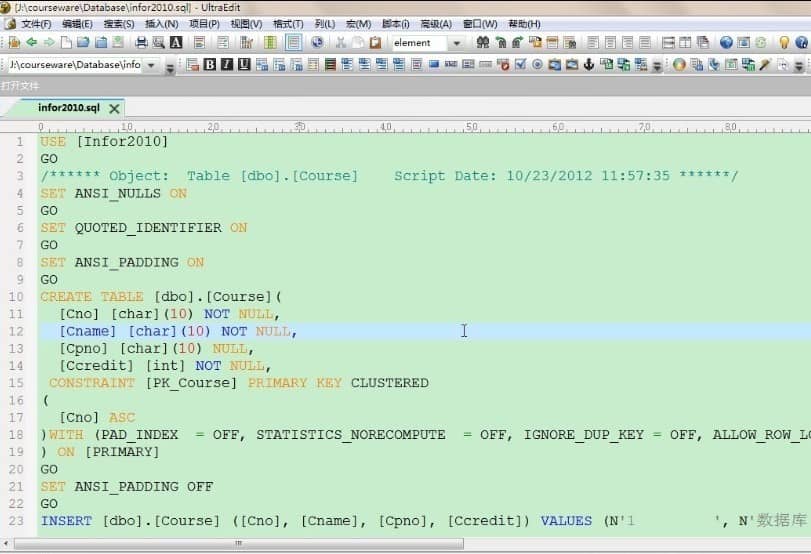811x554 pixels.
Task: Open the file path J:\courseware dropdown
Action: coord(152,65)
